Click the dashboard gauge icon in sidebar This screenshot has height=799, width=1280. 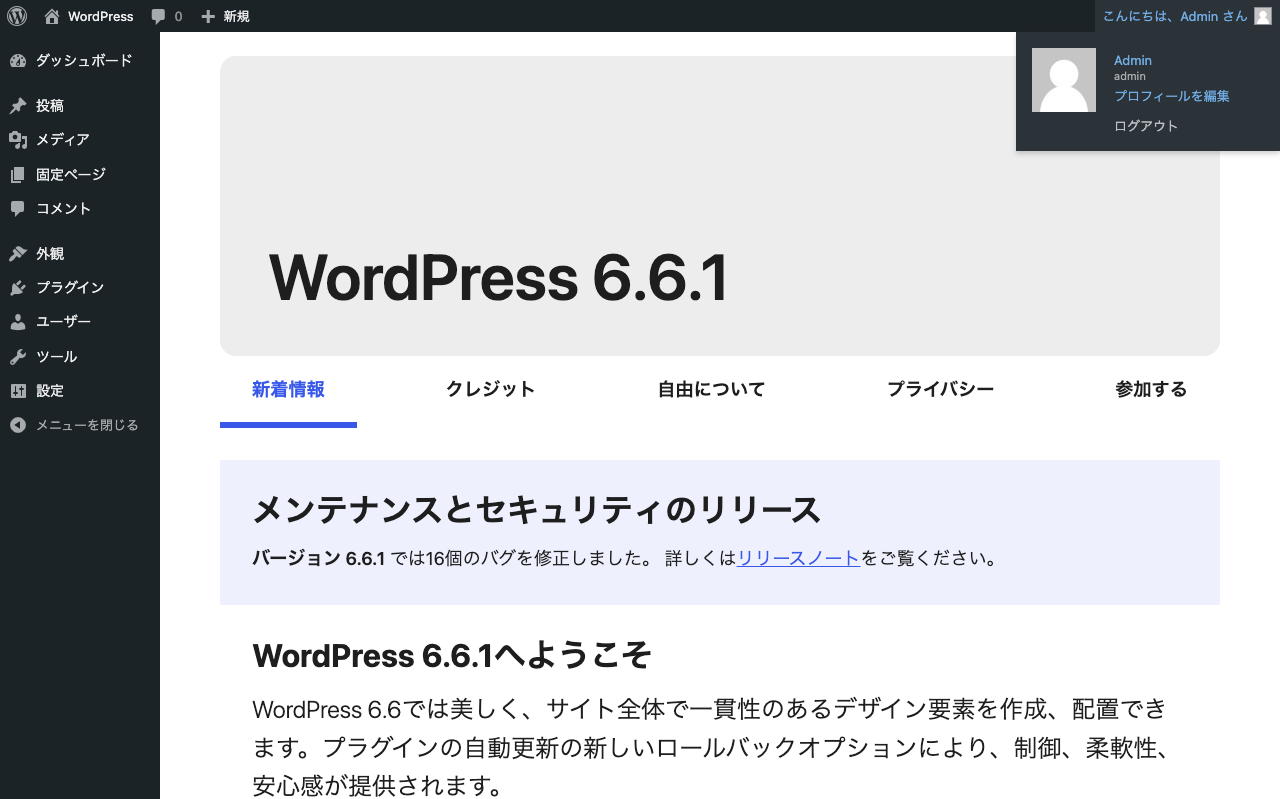[18, 61]
